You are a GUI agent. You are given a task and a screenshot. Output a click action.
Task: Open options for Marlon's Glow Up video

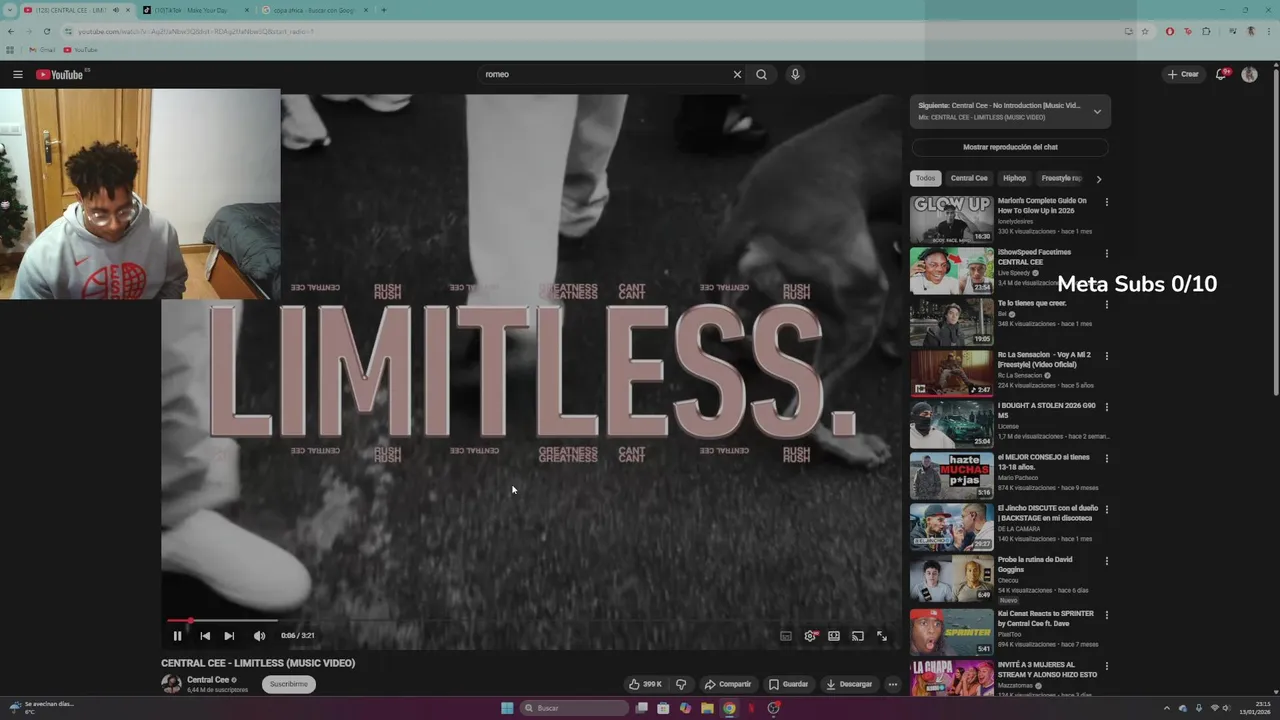(x=1106, y=202)
